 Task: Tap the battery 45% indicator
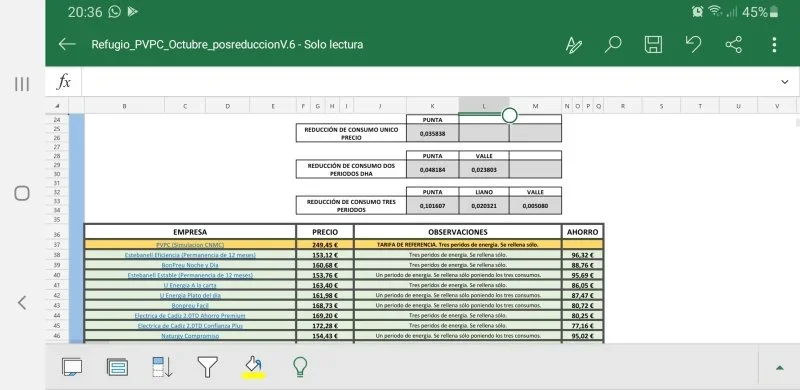click(761, 12)
